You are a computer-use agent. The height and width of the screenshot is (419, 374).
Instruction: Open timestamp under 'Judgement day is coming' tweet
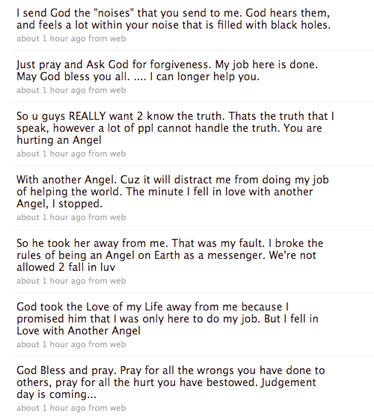(51, 408)
